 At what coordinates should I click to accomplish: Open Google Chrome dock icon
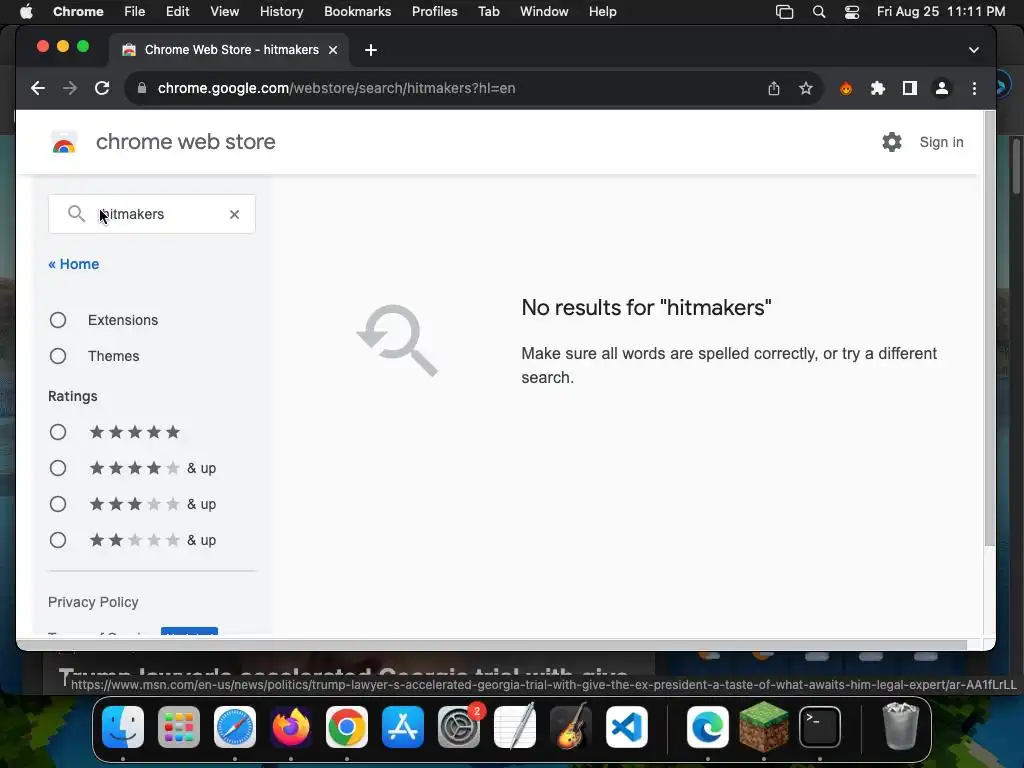347,727
